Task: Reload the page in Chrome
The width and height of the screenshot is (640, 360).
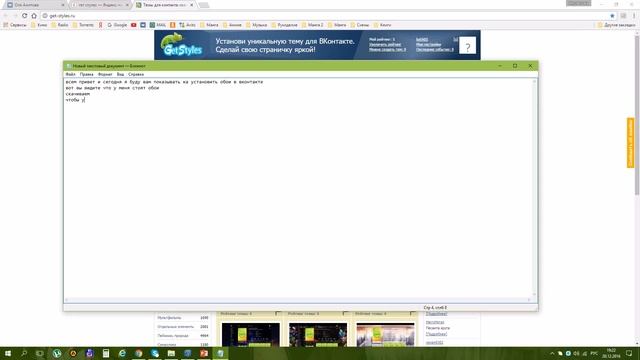Action: tap(24, 16)
